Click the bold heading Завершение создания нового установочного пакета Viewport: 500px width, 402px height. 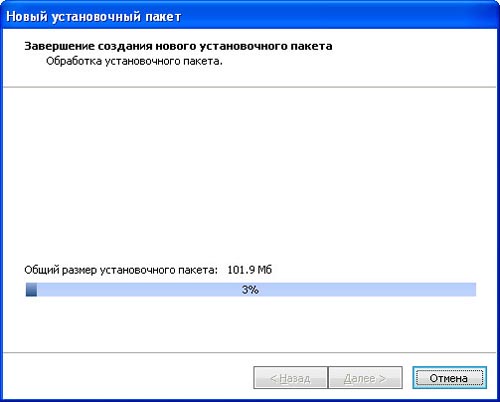pyautogui.click(x=178, y=46)
